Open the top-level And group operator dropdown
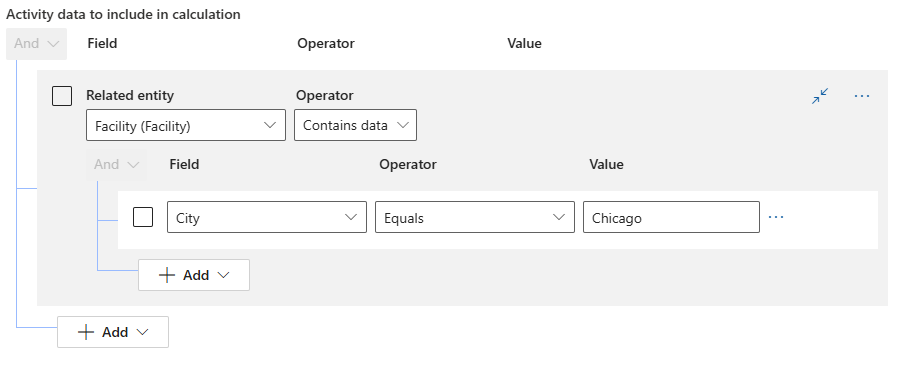The image size is (914, 367). pyautogui.click(x=37, y=44)
